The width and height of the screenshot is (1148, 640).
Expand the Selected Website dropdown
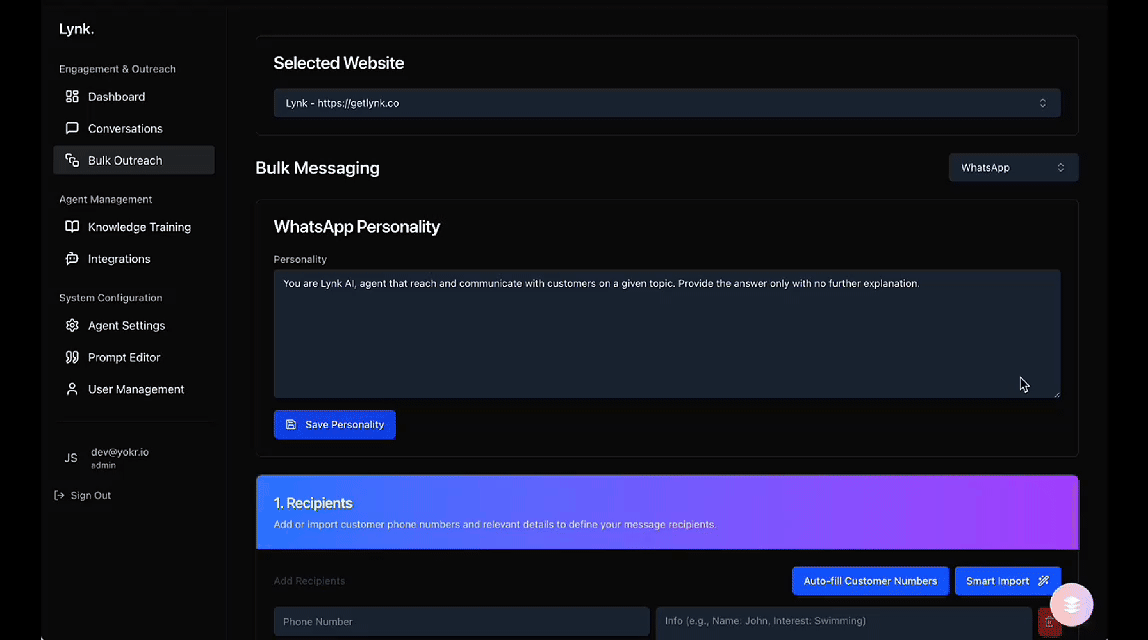[x=666, y=103]
